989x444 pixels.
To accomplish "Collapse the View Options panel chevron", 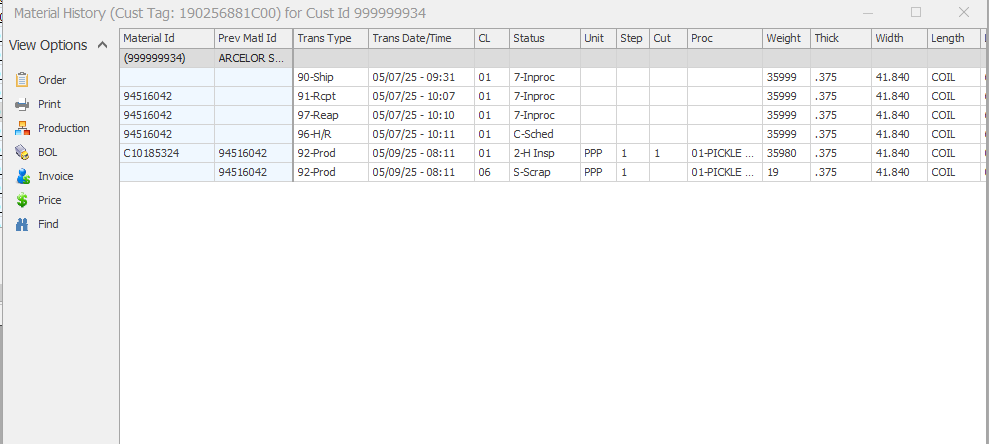I will (x=102, y=45).
